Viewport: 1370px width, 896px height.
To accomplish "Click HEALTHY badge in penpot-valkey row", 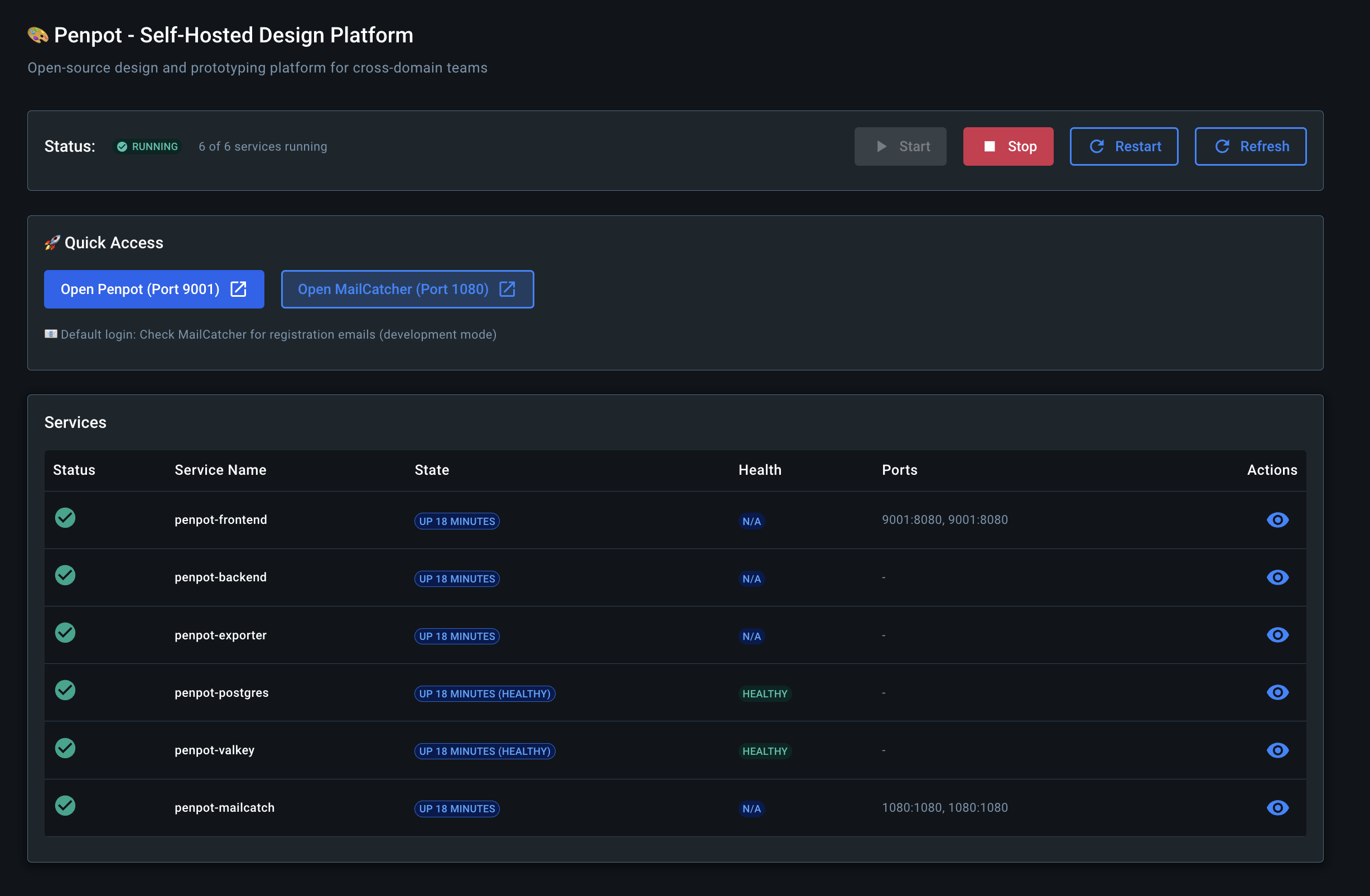I will pos(764,752).
